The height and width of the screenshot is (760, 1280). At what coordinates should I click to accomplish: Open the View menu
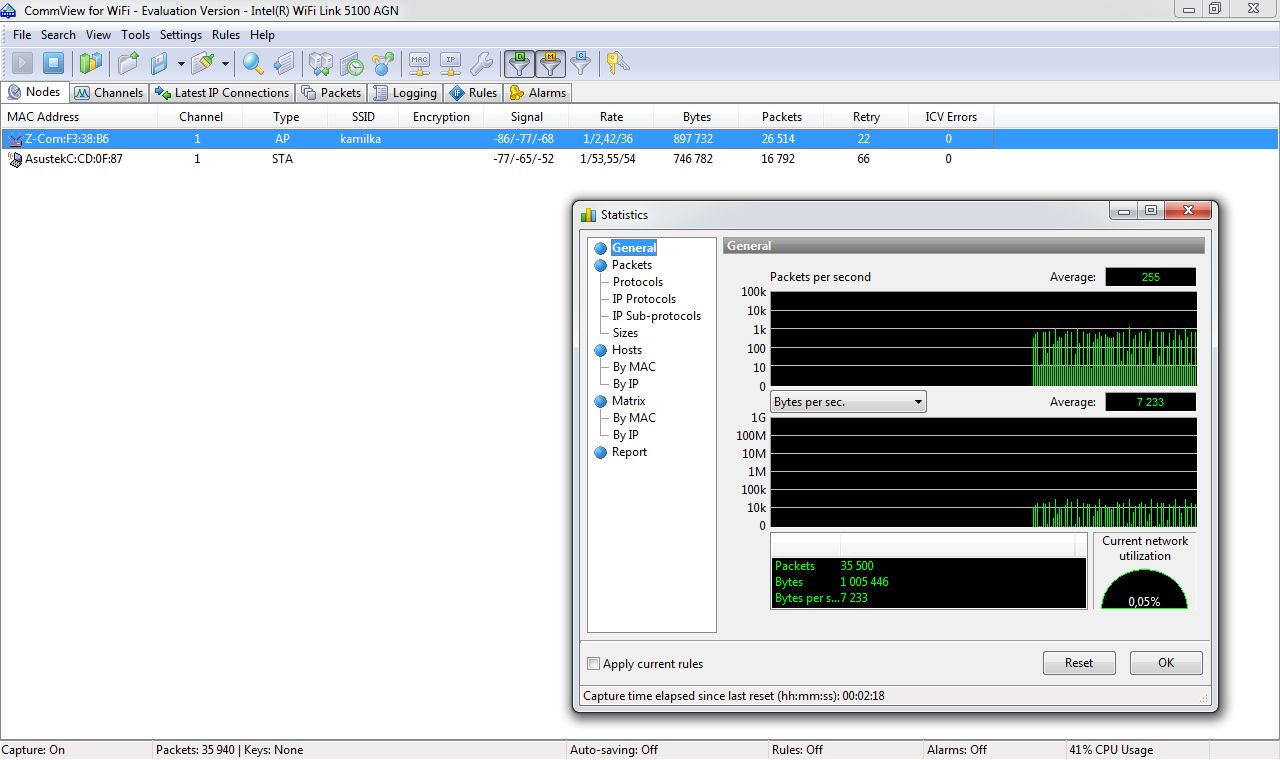pyautogui.click(x=98, y=35)
